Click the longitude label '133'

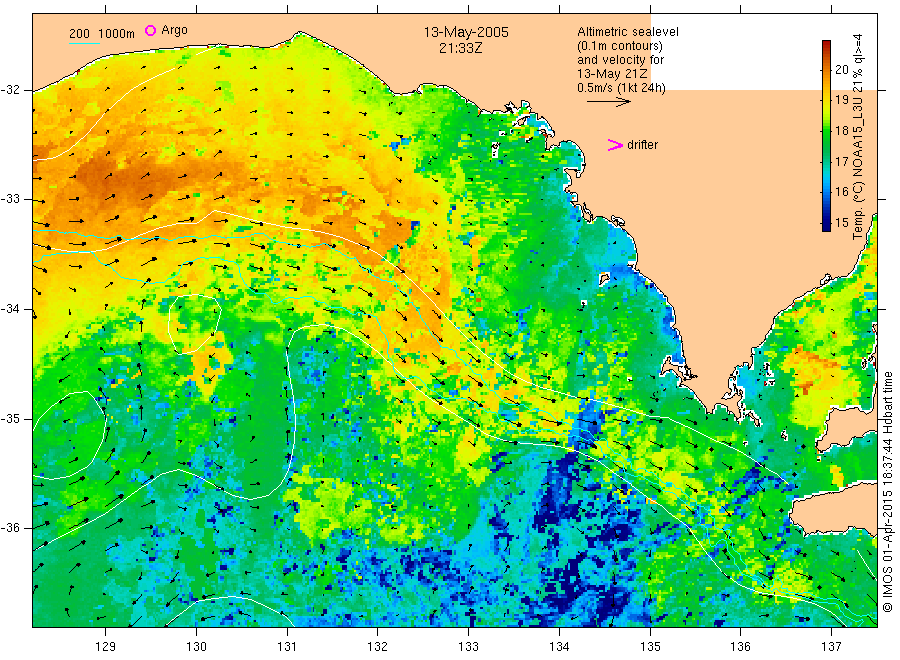(468, 647)
